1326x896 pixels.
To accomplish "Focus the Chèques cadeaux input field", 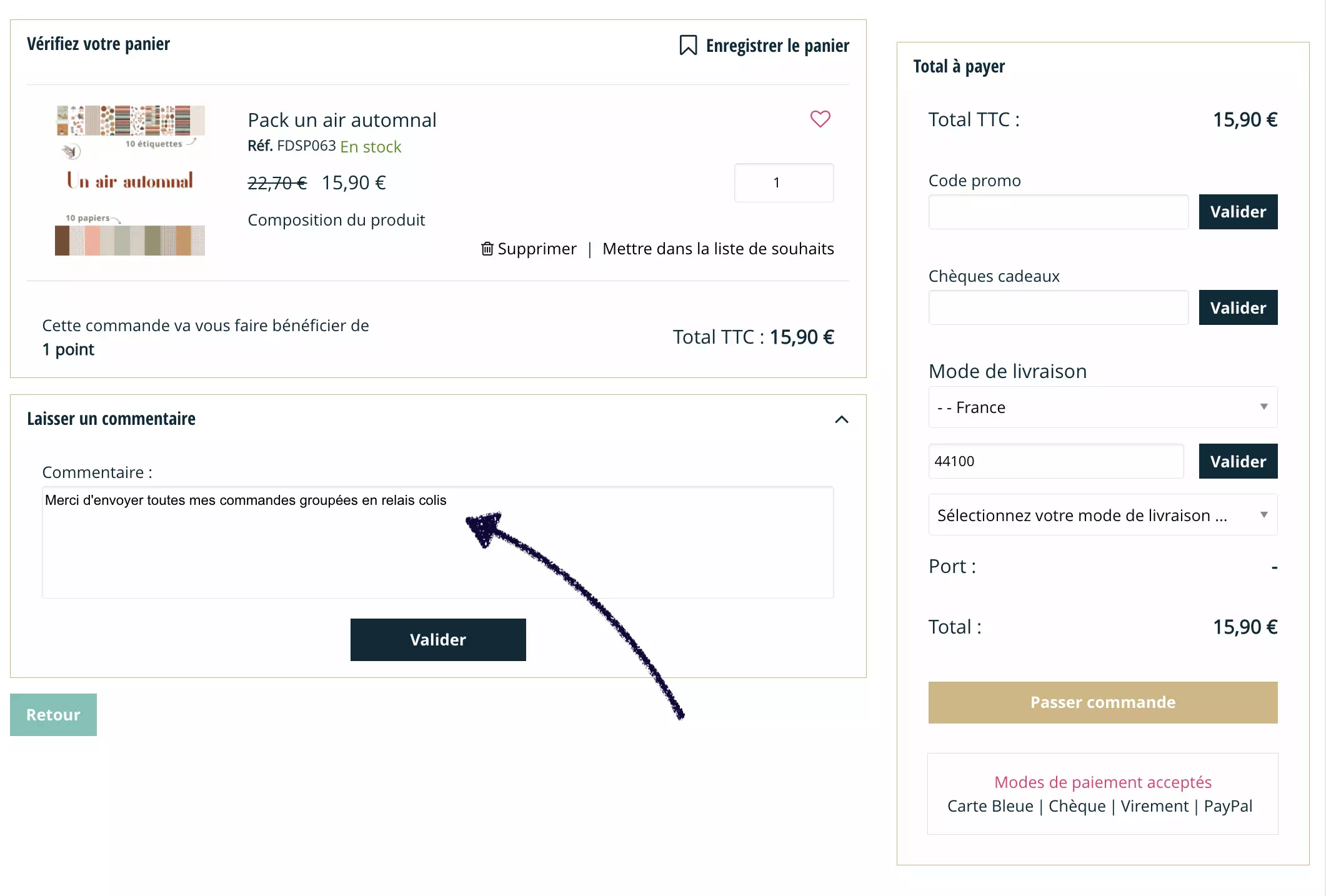I will click(x=1059, y=307).
